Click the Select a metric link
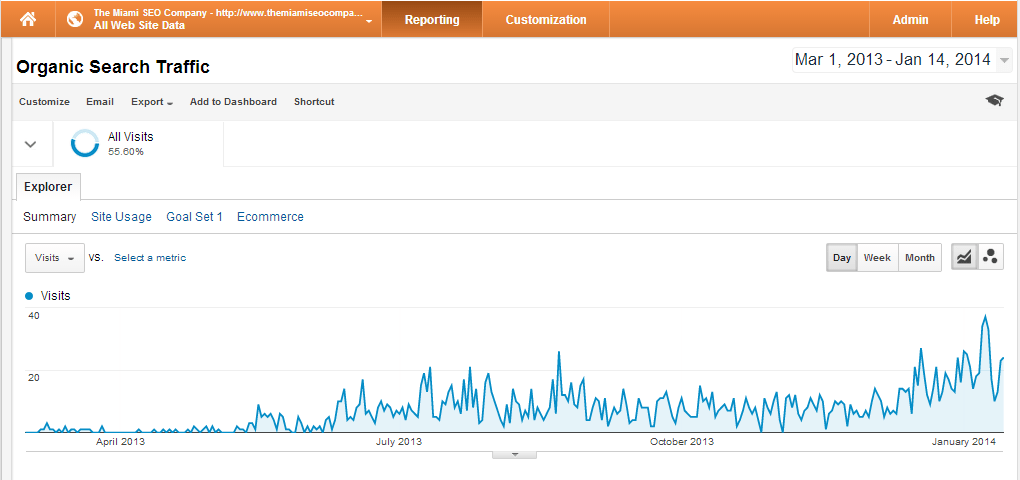 click(150, 258)
